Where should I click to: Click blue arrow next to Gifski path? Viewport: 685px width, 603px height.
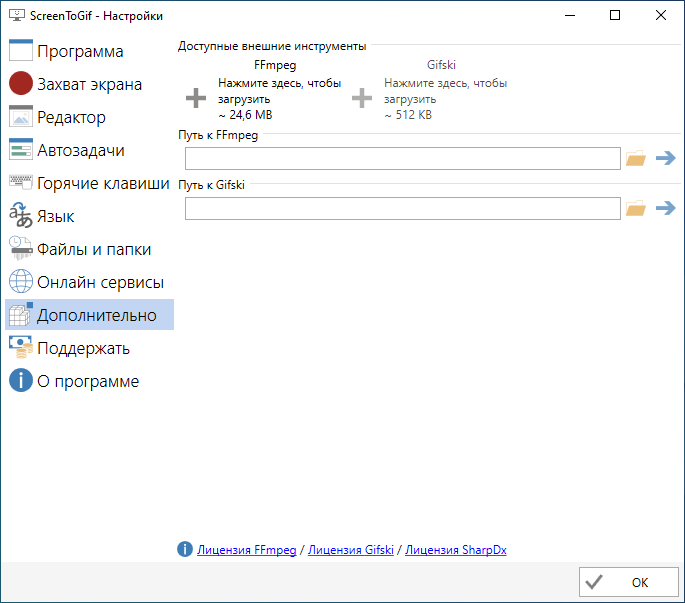point(666,208)
